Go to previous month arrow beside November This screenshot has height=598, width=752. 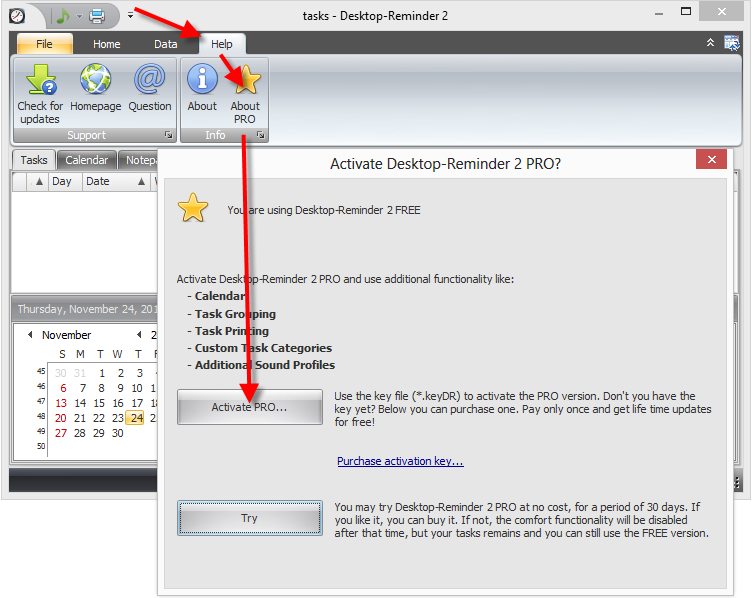coord(30,335)
